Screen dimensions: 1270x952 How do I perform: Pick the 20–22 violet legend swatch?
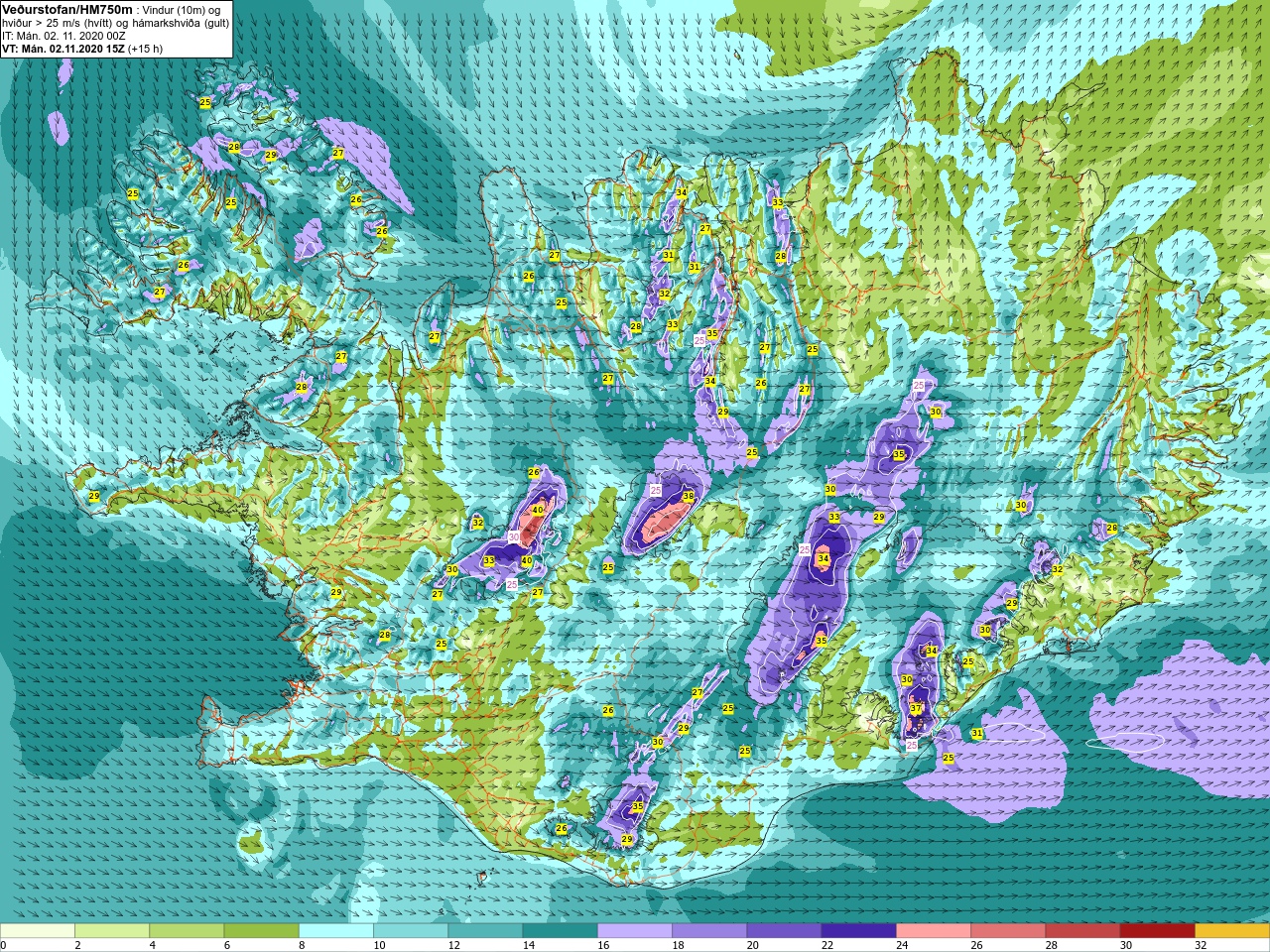coord(784,931)
